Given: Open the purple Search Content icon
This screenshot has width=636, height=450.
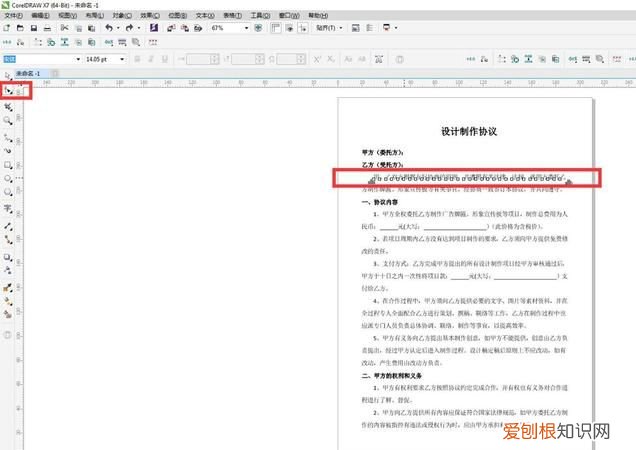Looking at the screenshot, I should [154, 28].
